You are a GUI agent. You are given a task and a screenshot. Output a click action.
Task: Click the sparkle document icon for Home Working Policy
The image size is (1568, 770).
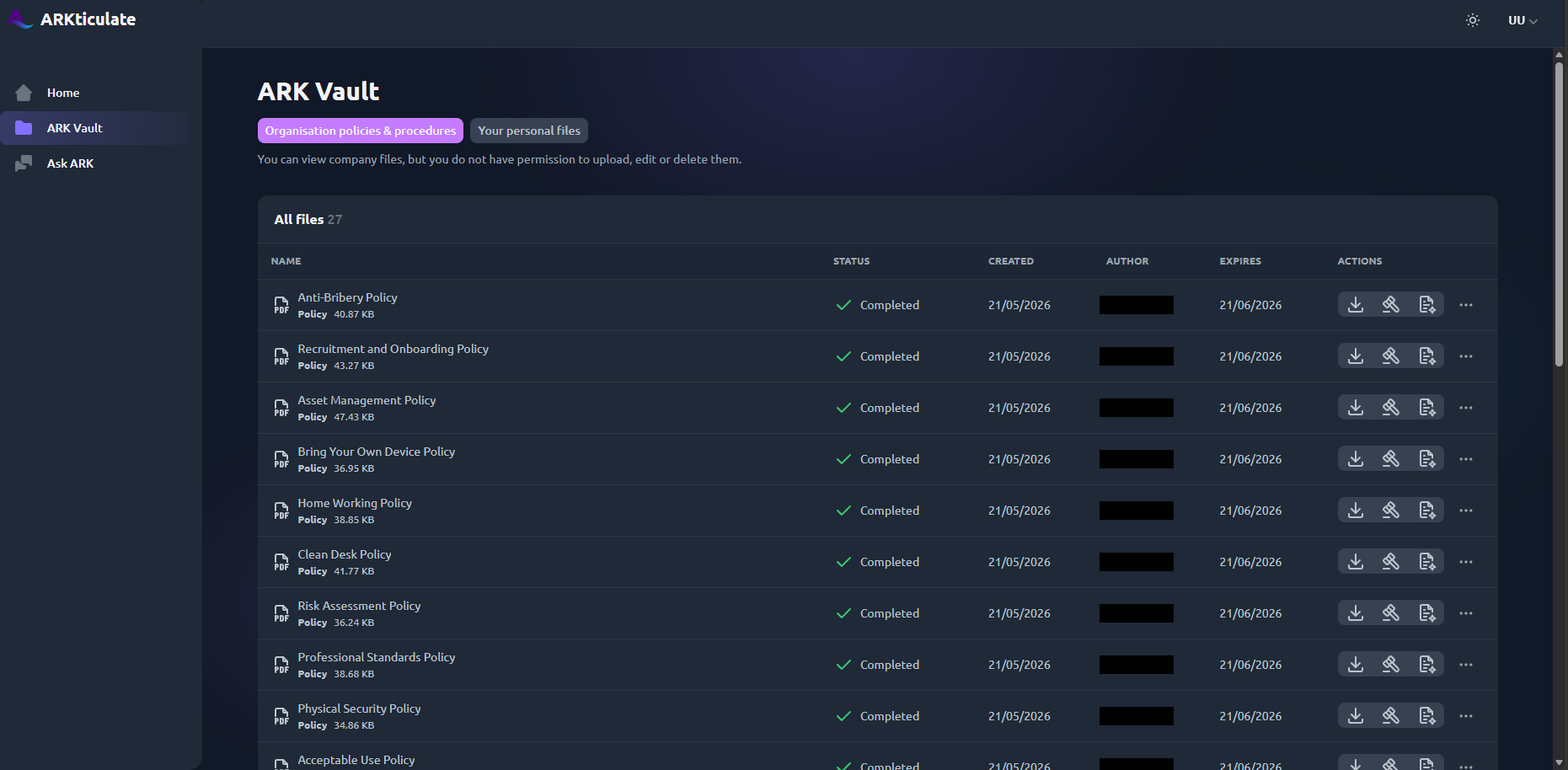(x=1427, y=511)
